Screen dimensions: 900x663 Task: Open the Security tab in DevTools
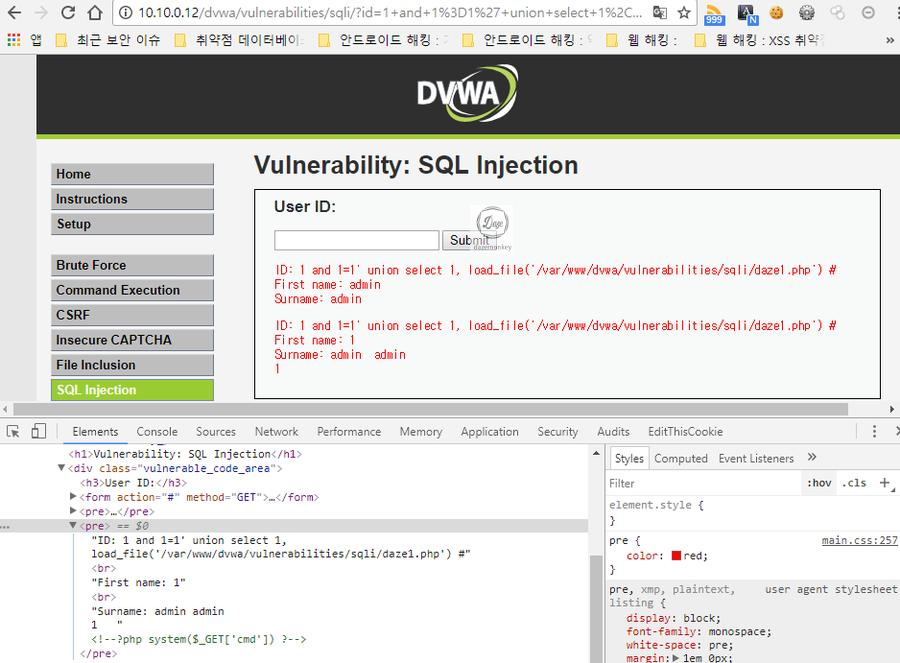point(557,431)
